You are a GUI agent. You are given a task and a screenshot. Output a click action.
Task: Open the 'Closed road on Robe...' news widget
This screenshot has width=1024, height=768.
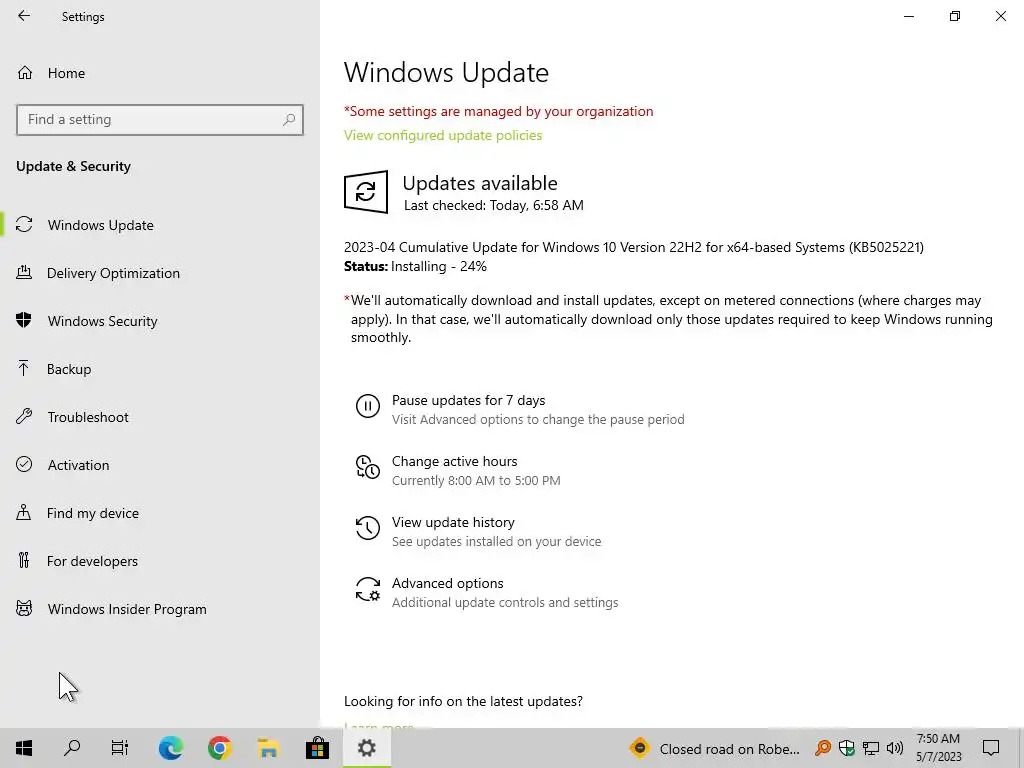coord(714,748)
